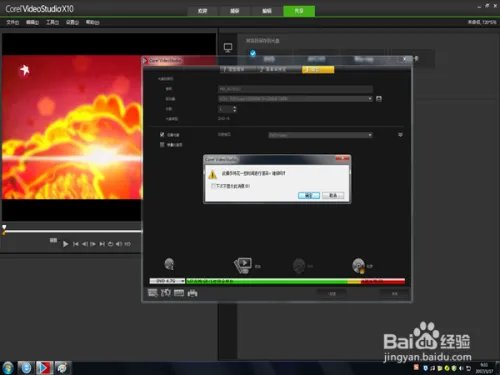
Task: Click the burn disc icon with flame
Action: click(359, 266)
